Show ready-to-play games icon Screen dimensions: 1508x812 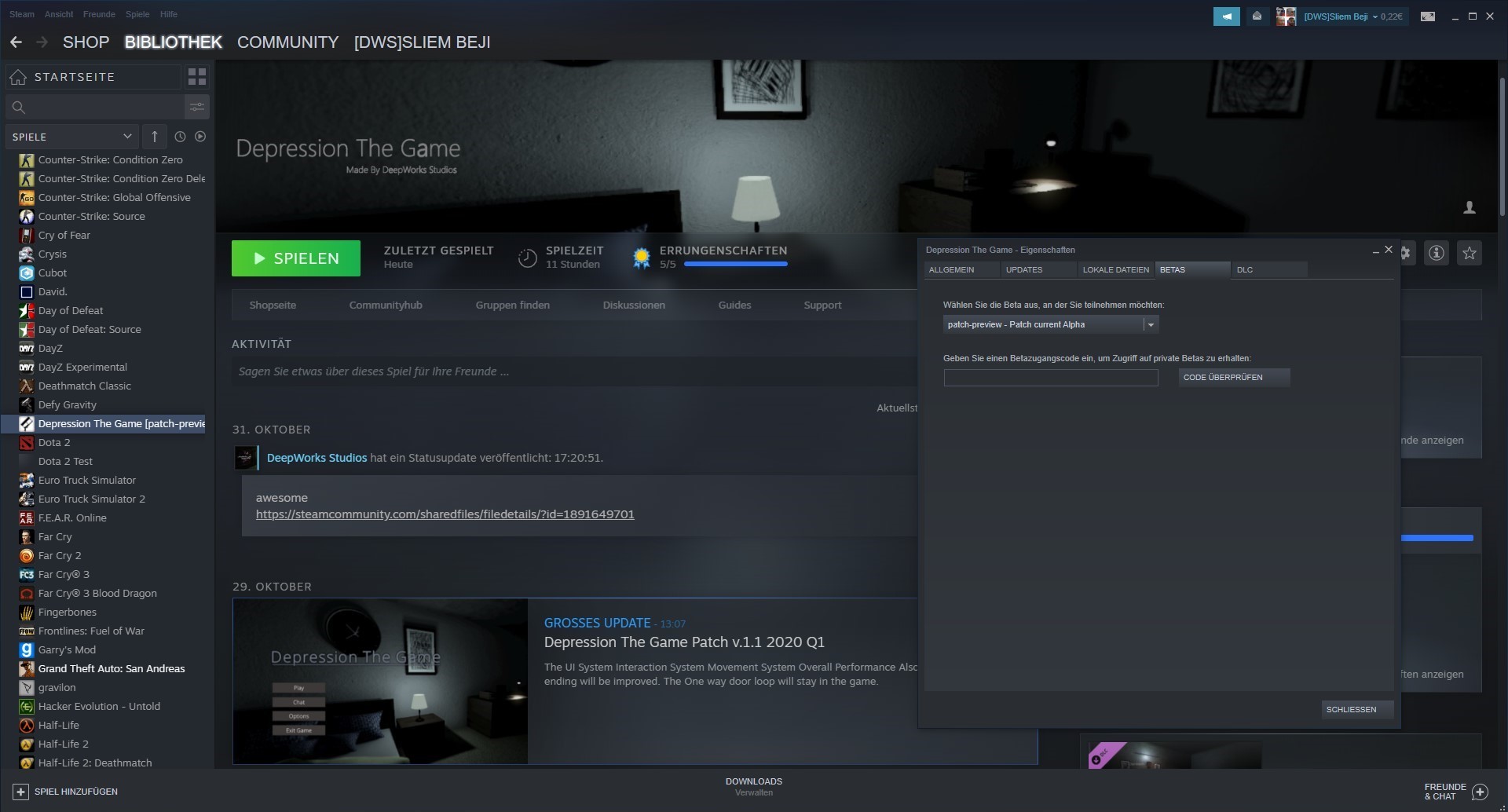(200, 137)
